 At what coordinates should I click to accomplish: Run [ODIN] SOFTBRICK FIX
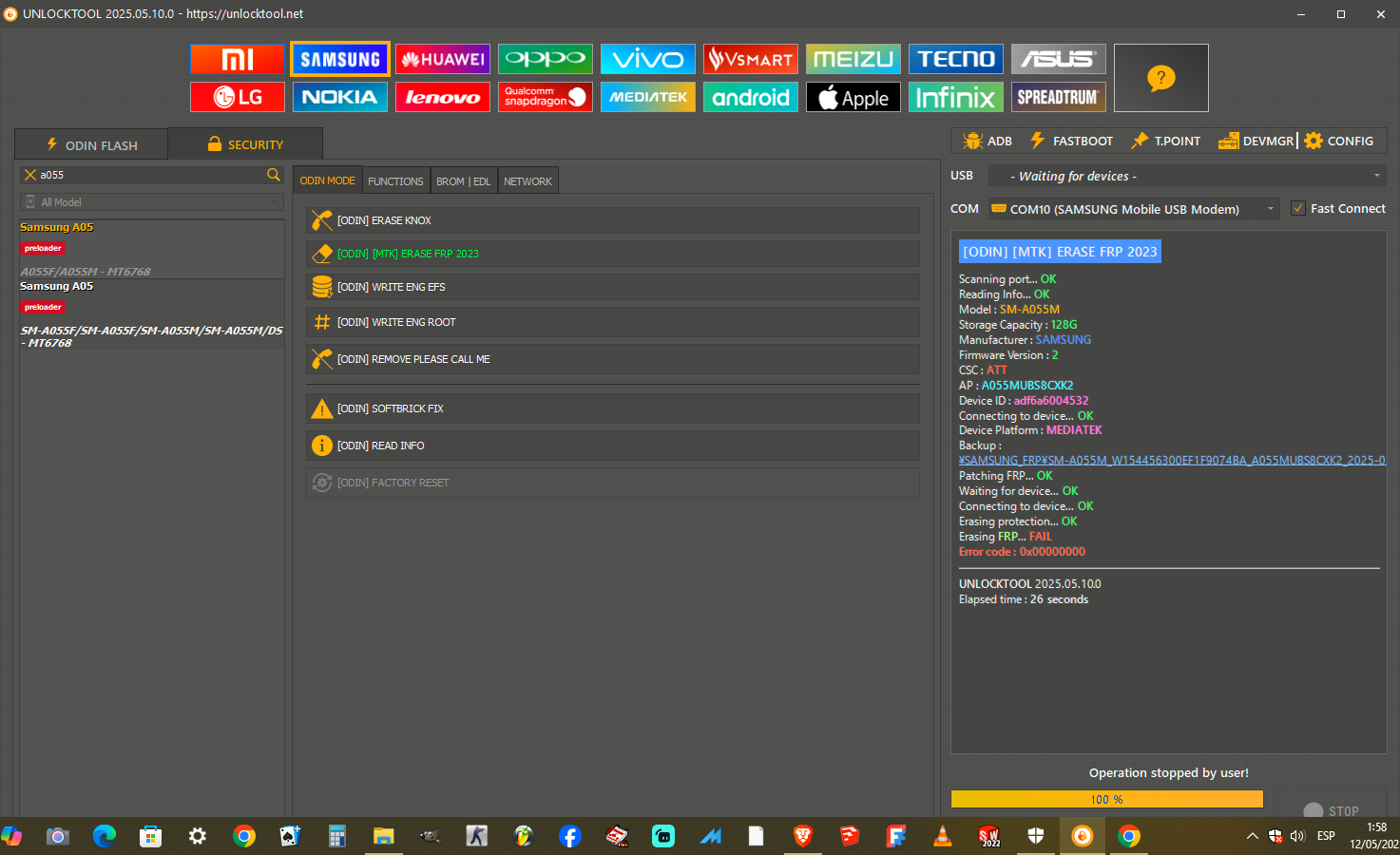click(x=613, y=408)
